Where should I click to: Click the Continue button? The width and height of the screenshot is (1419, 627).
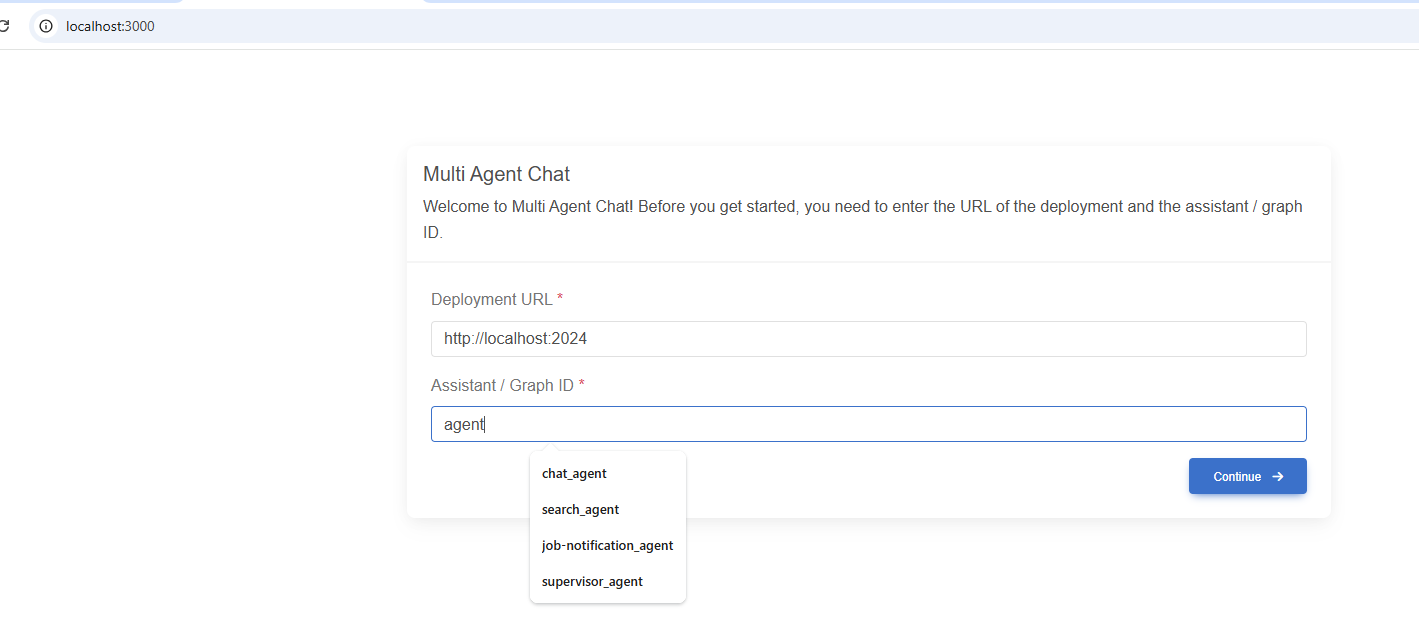pyautogui.click(x=1247, y=476)
